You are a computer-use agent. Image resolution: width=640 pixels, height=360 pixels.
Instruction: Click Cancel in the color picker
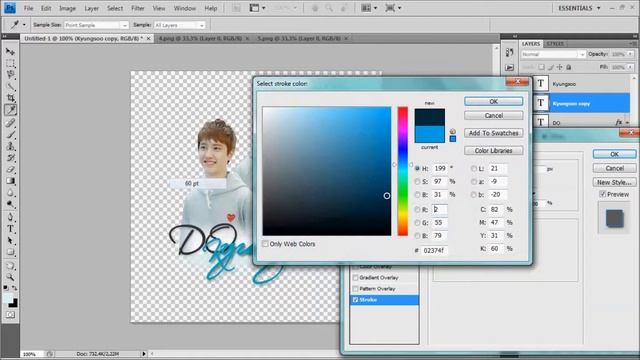coord(493,116)
